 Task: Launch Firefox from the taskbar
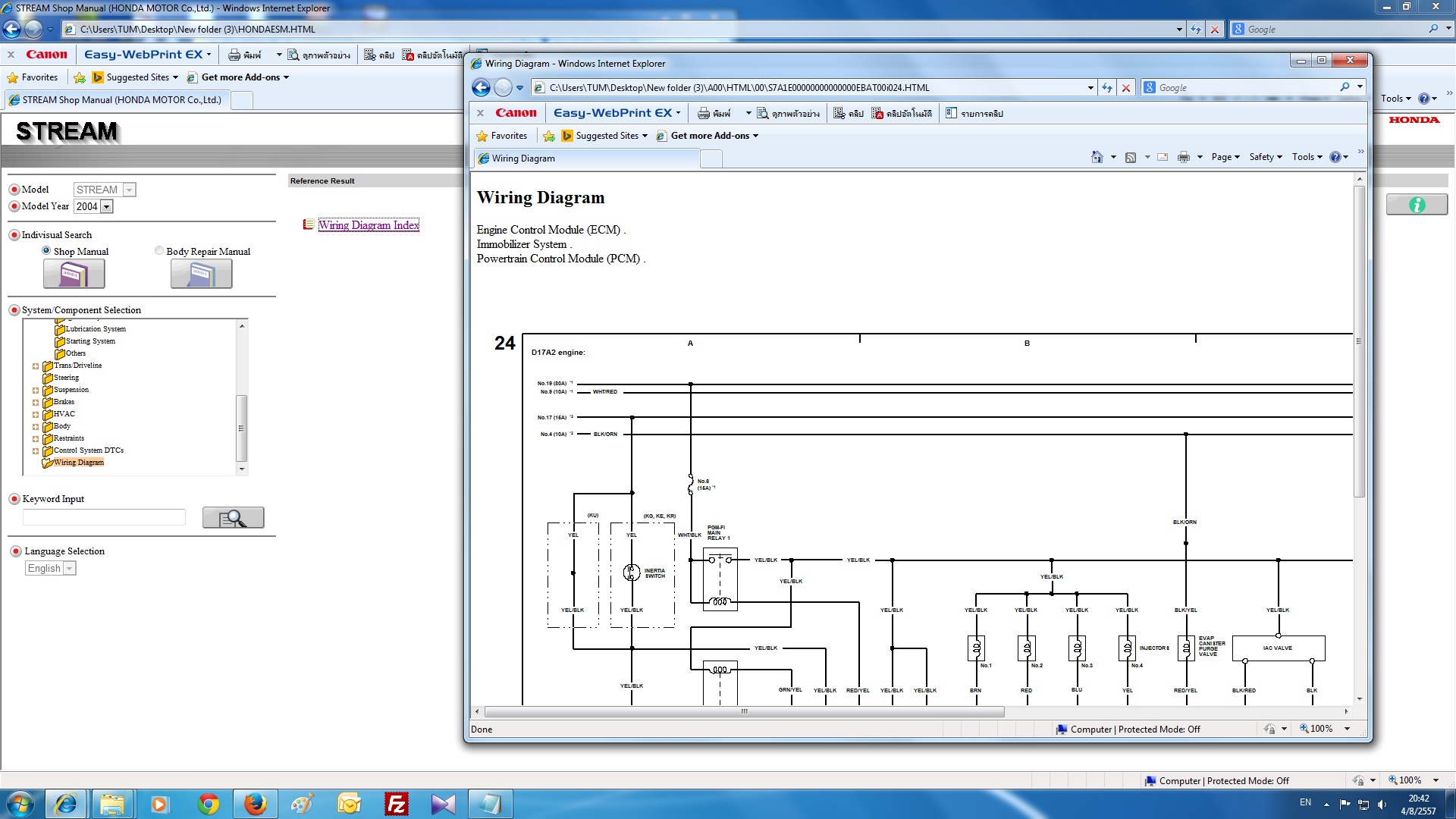(255, 804)
